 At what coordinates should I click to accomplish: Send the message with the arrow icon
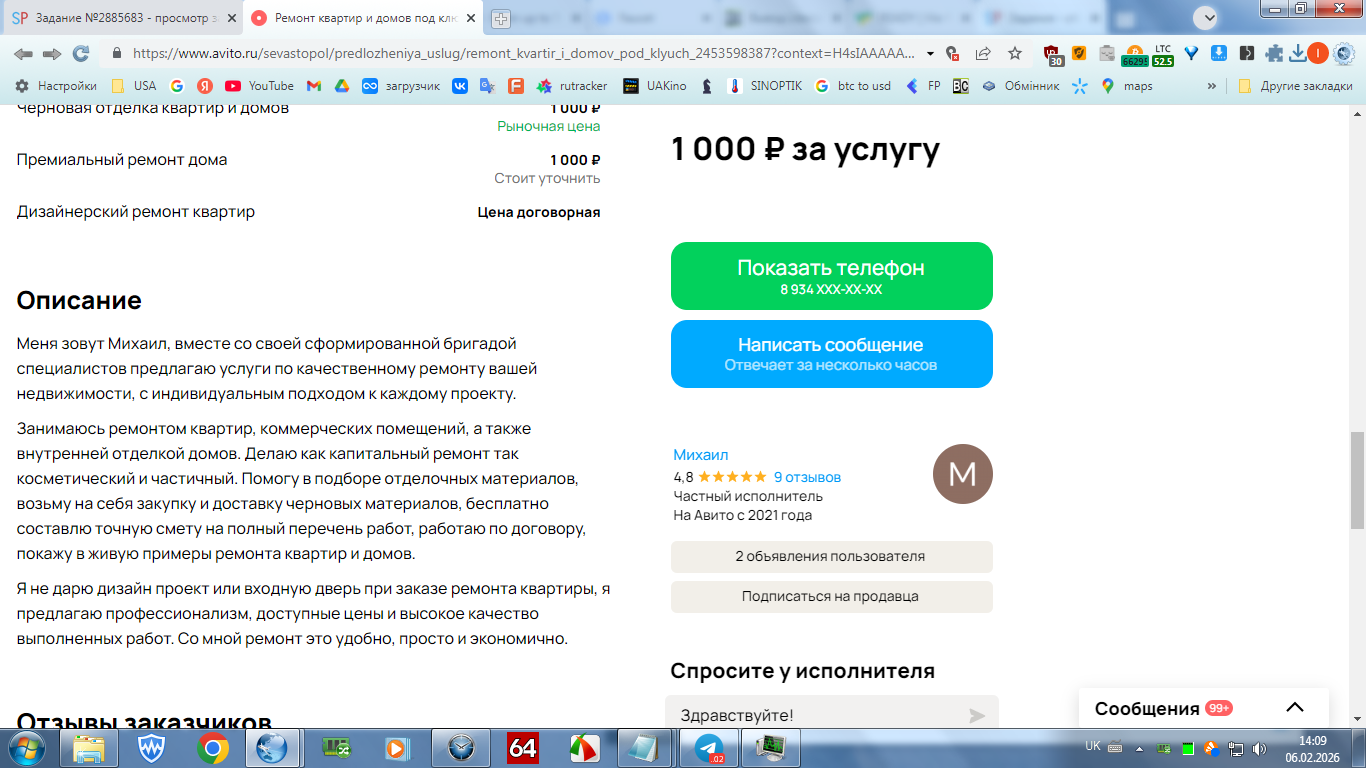(977, 716)
